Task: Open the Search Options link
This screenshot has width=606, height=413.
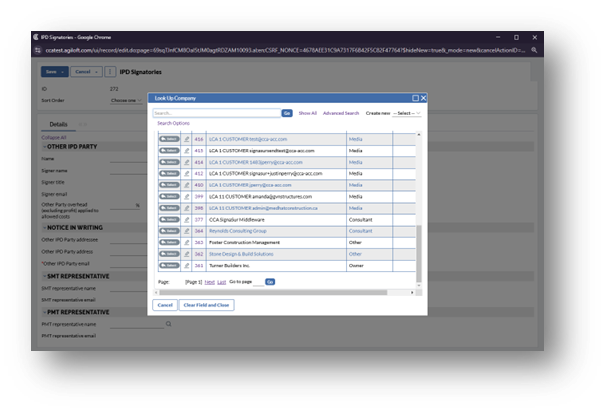Action: click(x=173, y=123)
